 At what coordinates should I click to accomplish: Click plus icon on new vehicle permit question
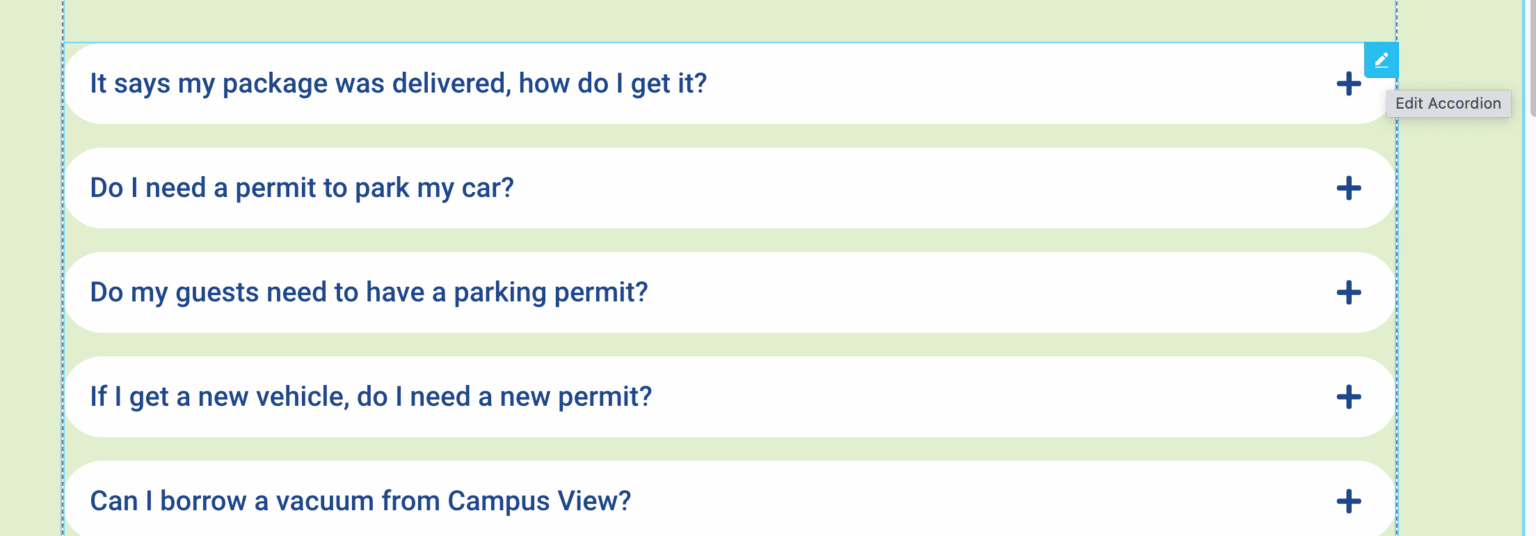point(1348,397)
